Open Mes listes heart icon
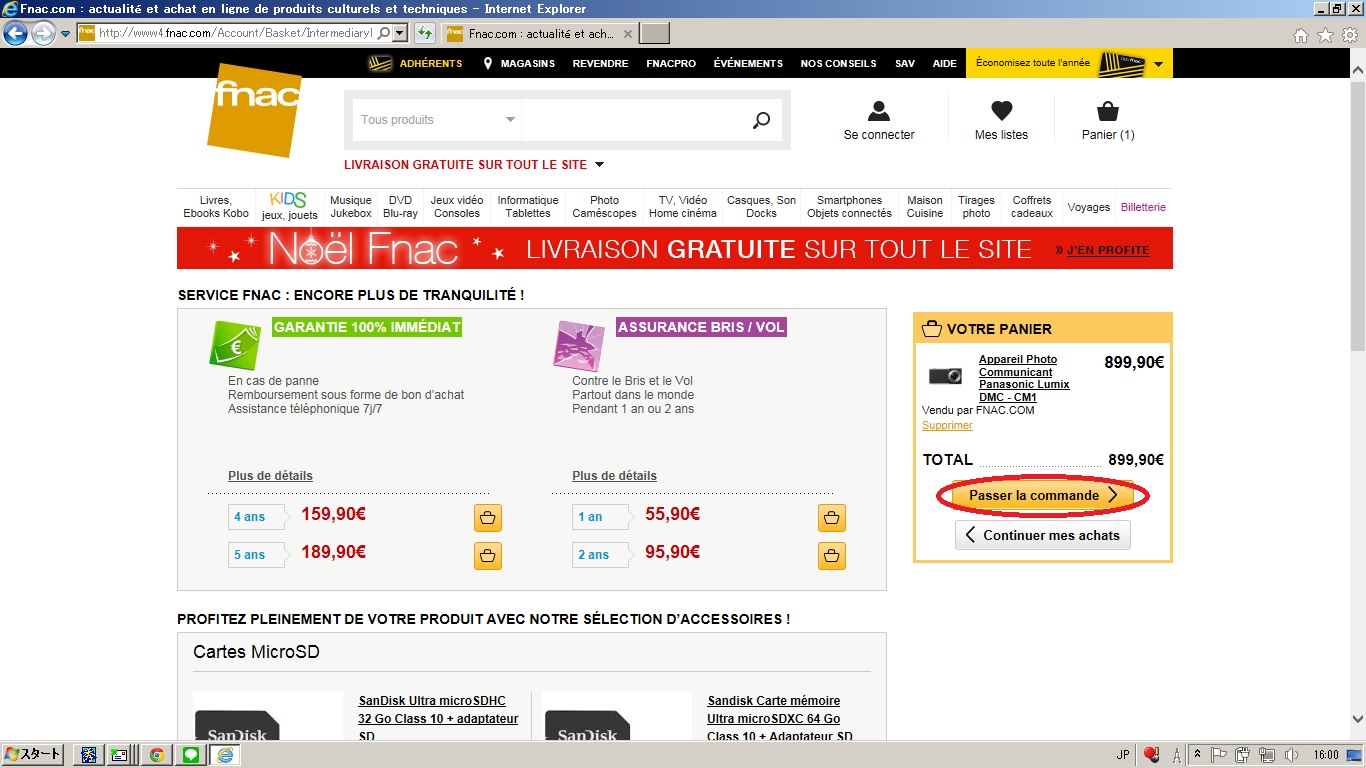The width and height of the screenshot is (1366, 768). click(x=1001, y=111)
